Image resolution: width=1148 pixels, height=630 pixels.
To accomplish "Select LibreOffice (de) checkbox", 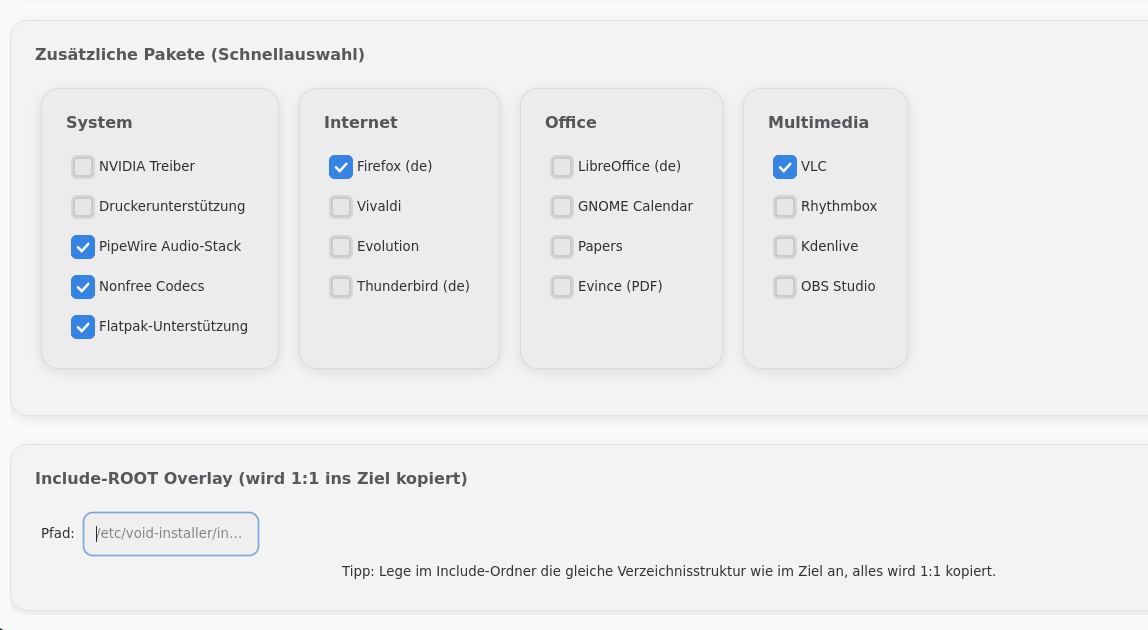I will click(x=562, y=167).
